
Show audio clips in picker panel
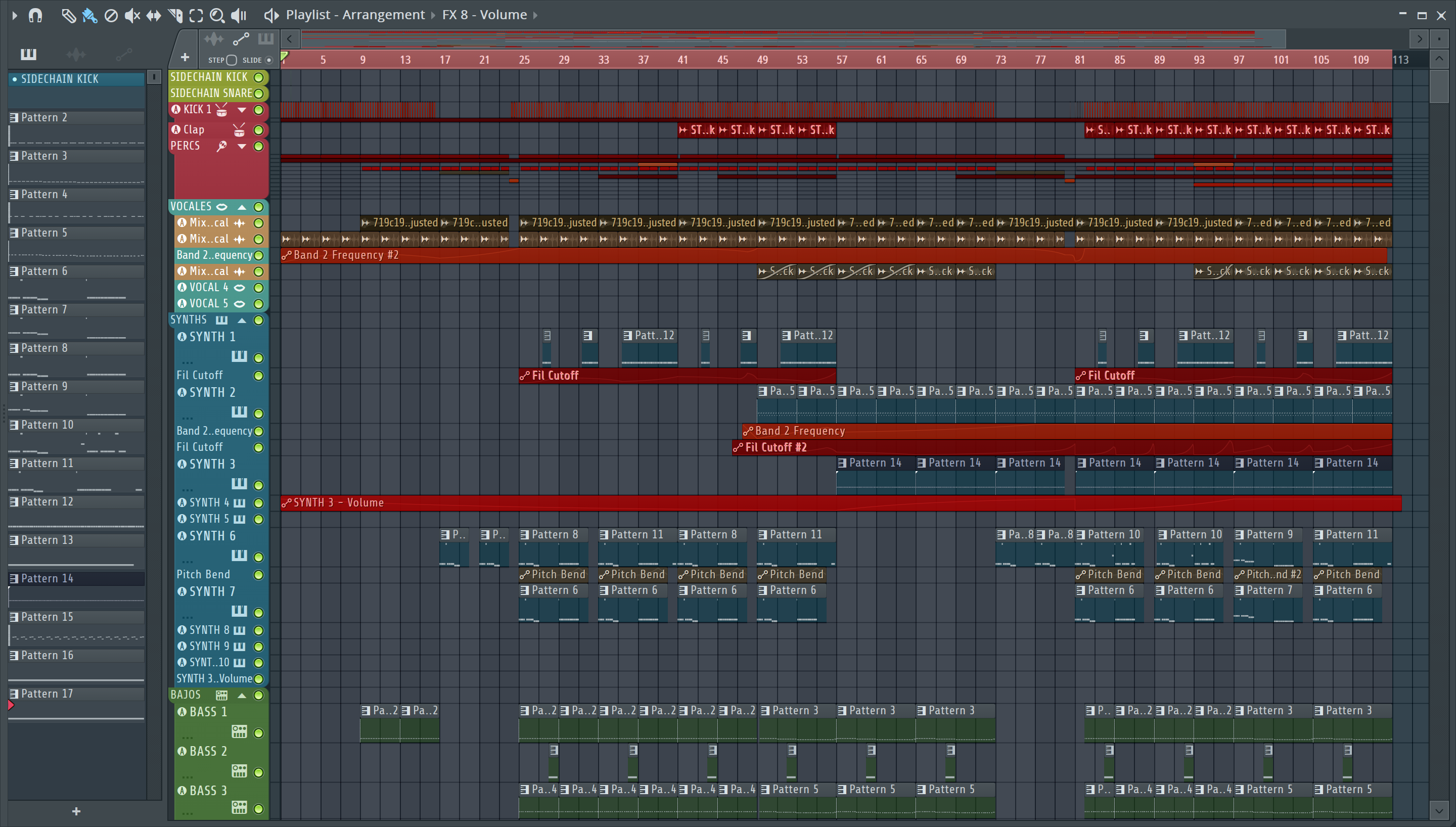76,54
